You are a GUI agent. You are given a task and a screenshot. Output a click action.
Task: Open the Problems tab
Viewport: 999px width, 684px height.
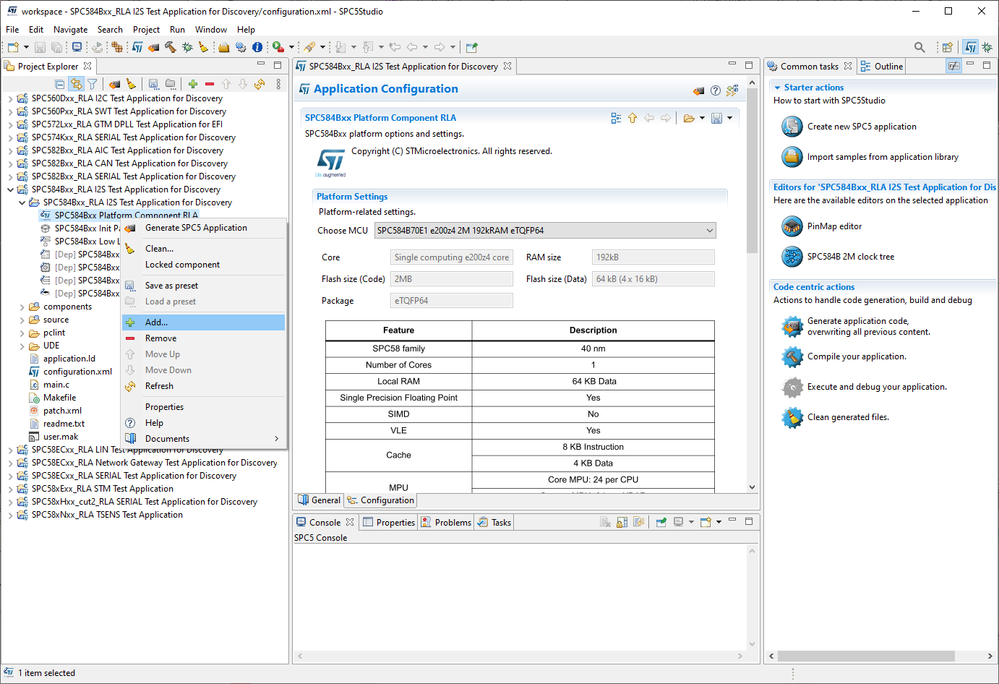tap(446, 522)
